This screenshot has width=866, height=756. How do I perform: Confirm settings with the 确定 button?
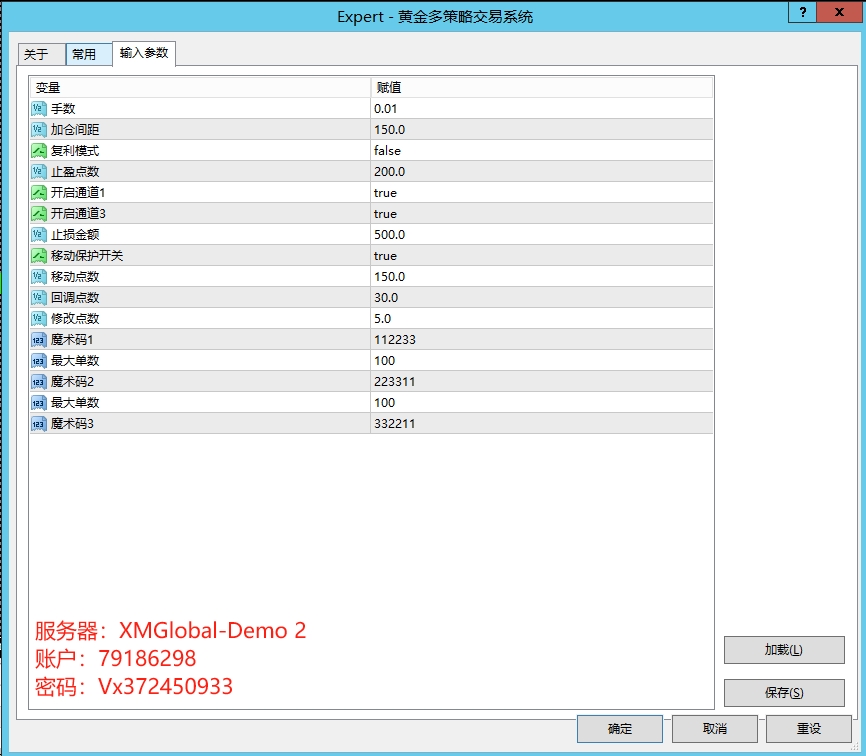[620, 729]
